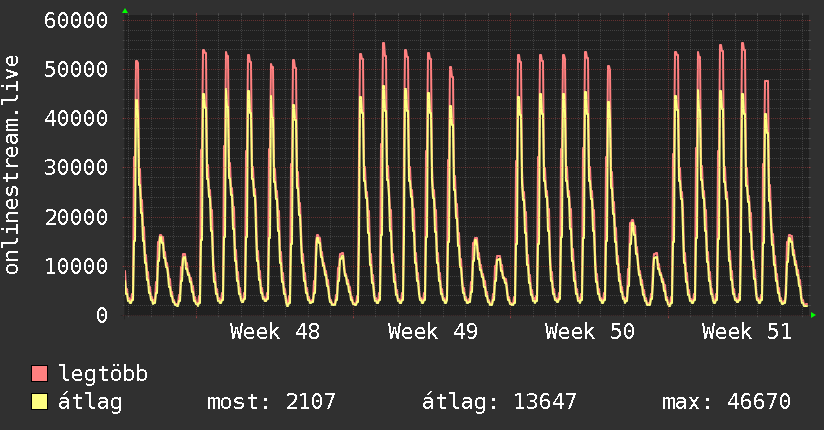
Task: Click the pink legtöbb legend swatch
Action: click(39, 374)
